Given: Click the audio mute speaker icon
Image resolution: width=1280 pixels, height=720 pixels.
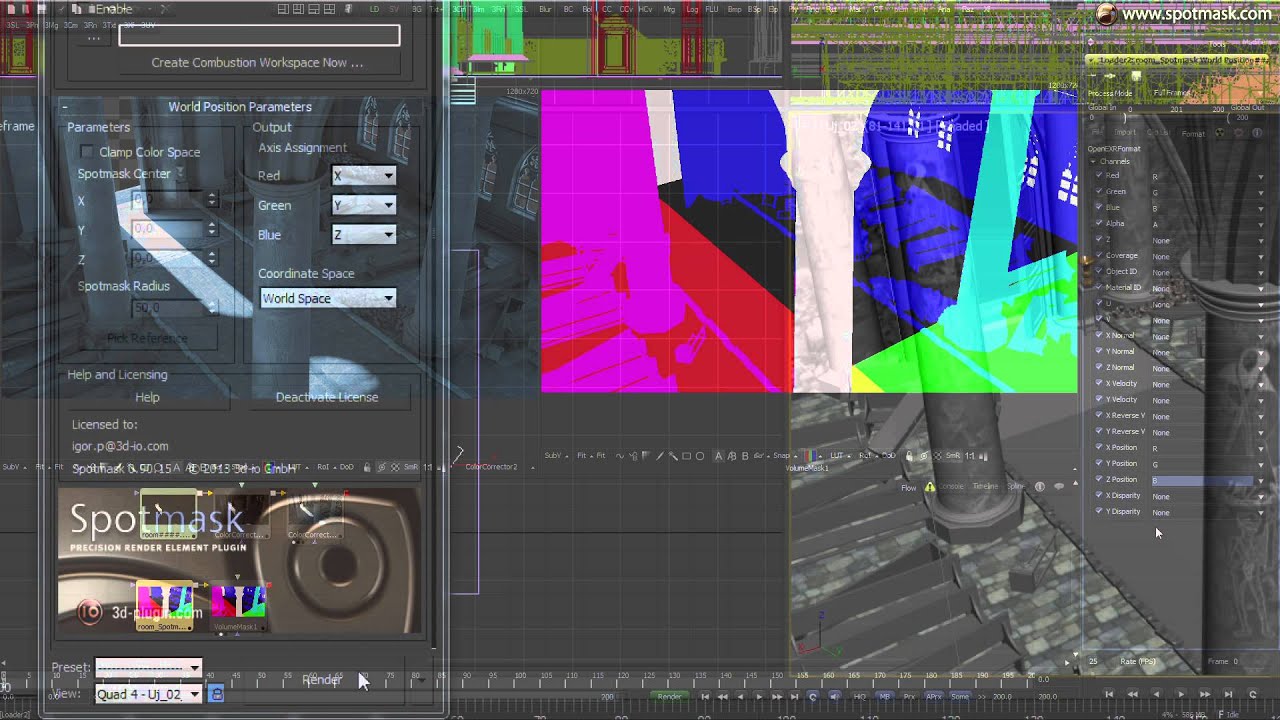Looking at the screenshot, I should click(x=835, y=696).
